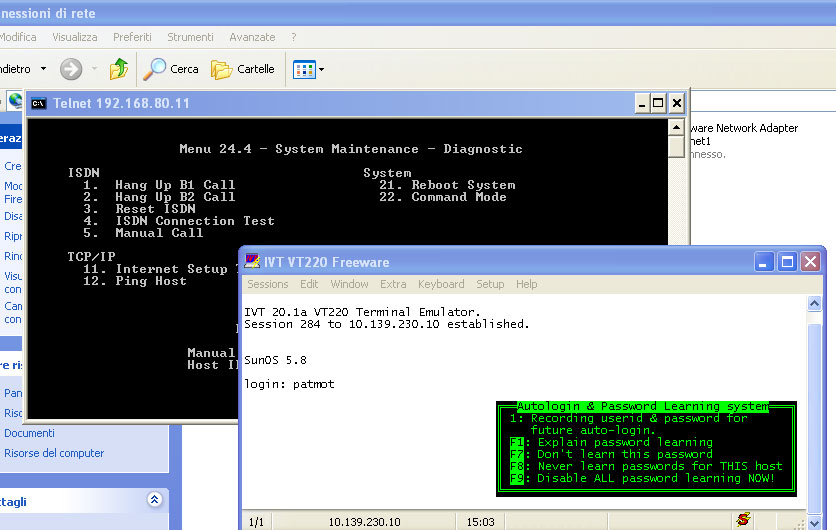This screenshot has height=530, width=836.
Task: Click the views grid icon
Action: coord(304,69)
